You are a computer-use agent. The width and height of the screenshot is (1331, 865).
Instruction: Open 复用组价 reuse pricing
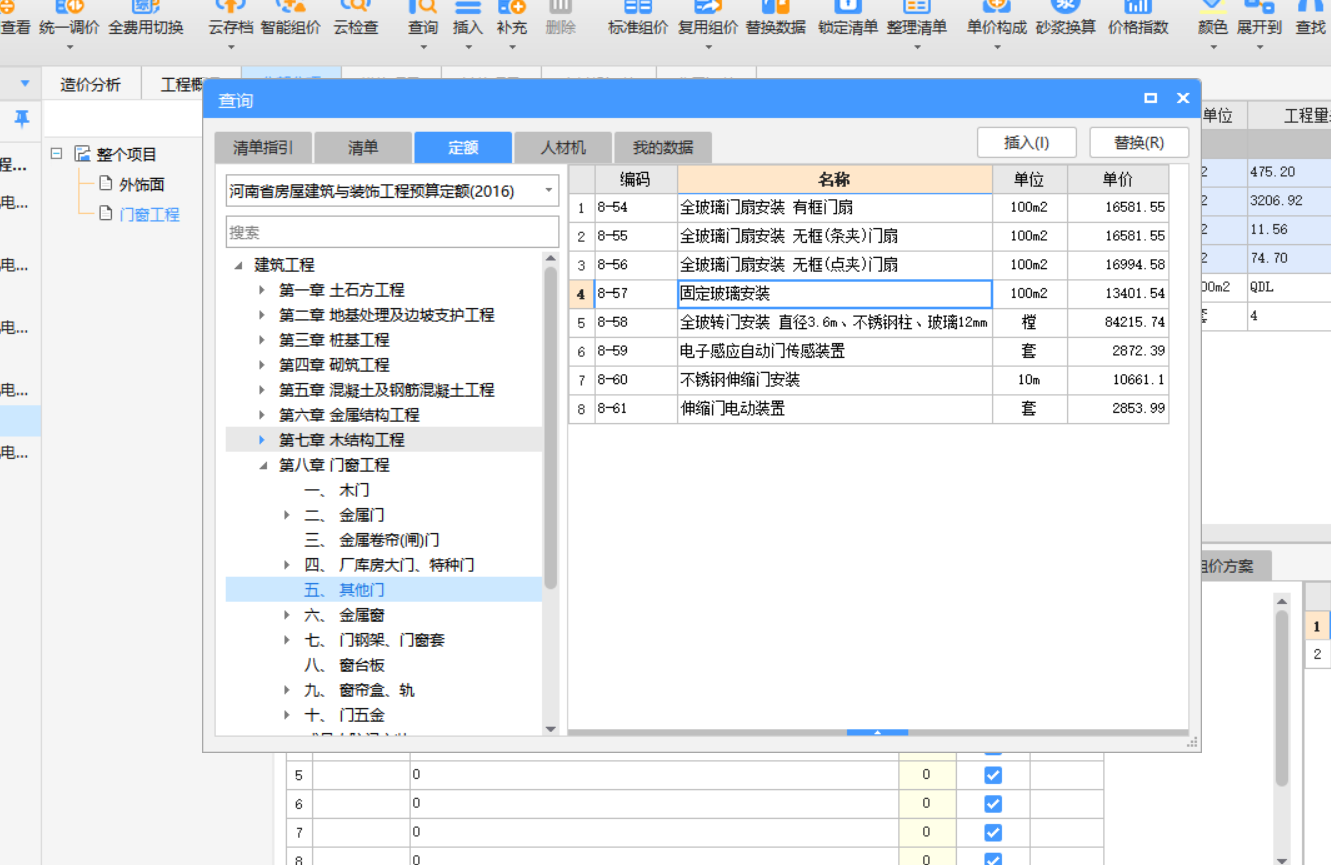pyautogui.click(x=708, y=19)
